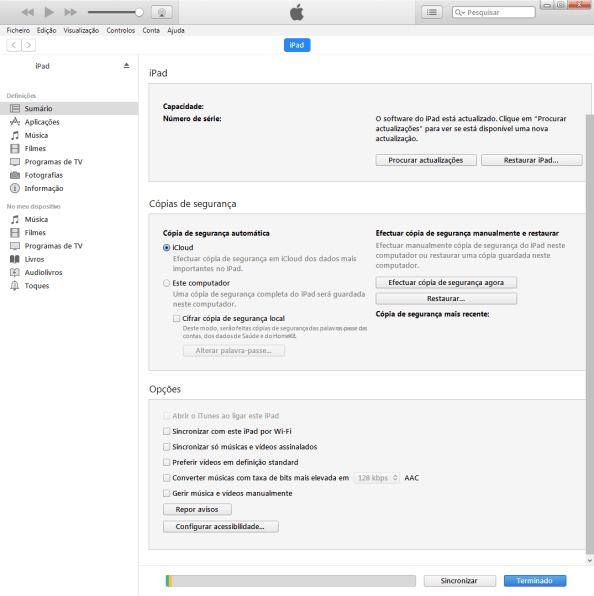The image size is (594, 596).
Task: Click the Sincronizar button
Action: click(459, 581)
